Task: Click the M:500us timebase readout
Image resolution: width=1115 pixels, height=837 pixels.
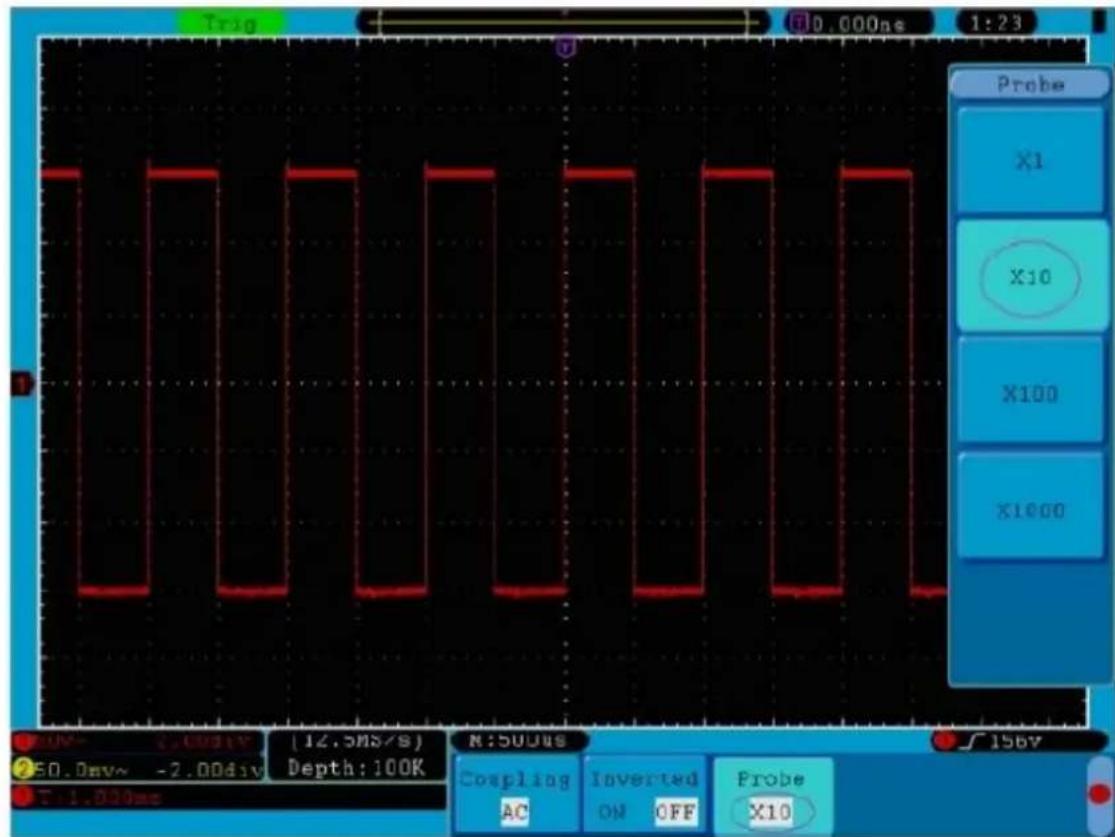Action: tap(518, 741)
